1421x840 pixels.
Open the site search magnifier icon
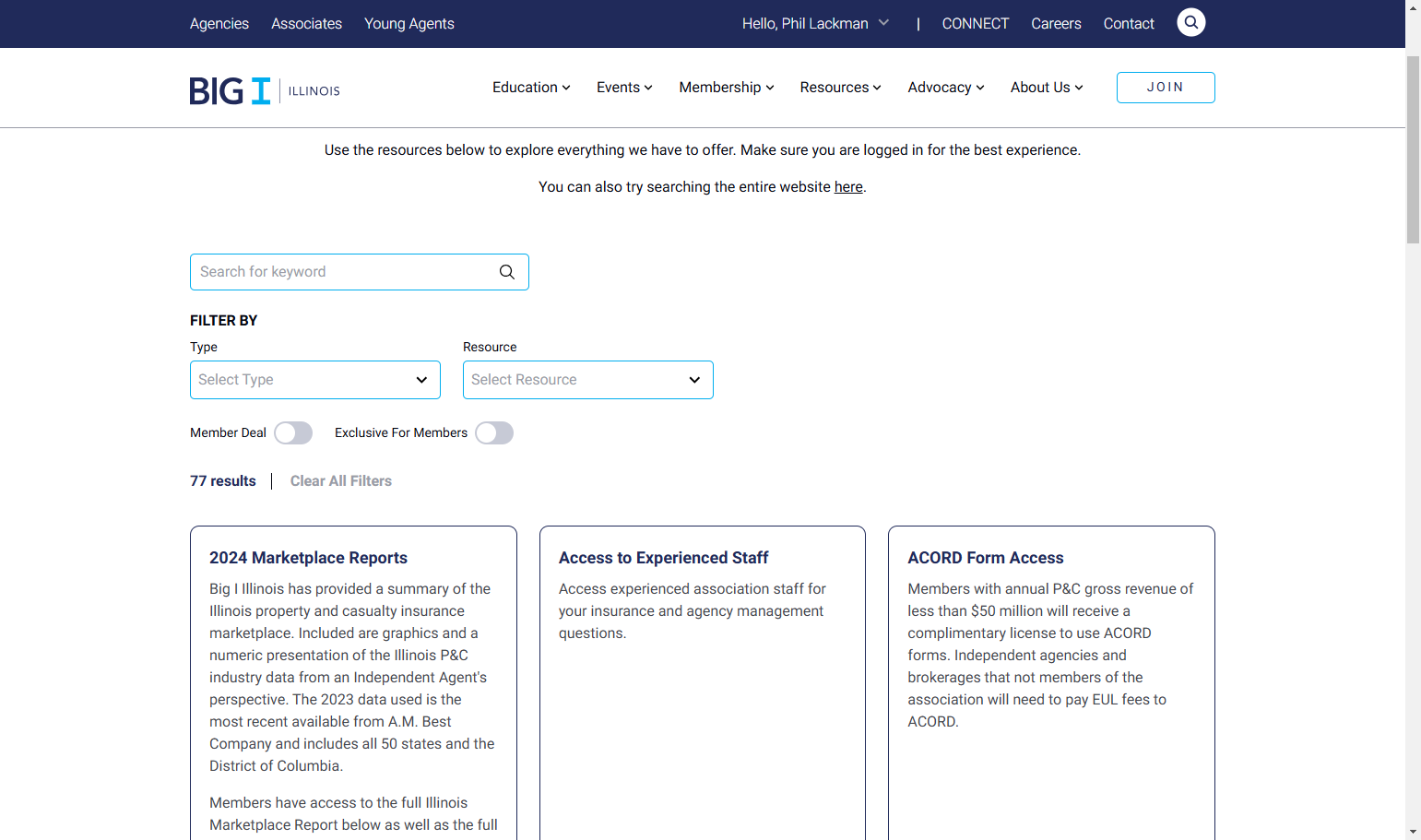1191,22
